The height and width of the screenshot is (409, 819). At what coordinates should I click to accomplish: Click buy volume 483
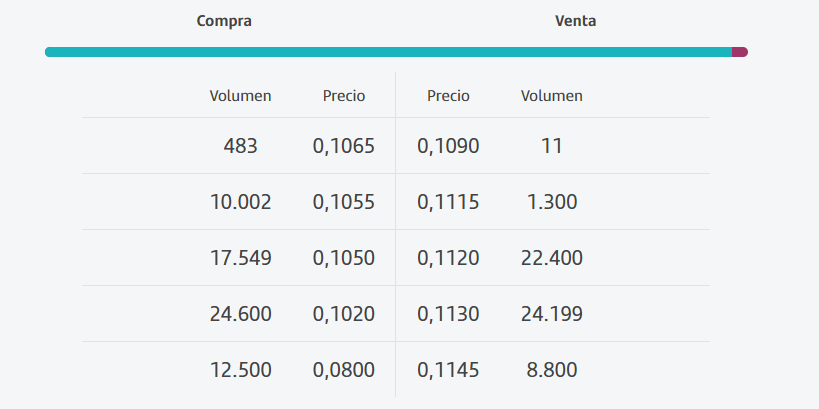tap(240, 146)
